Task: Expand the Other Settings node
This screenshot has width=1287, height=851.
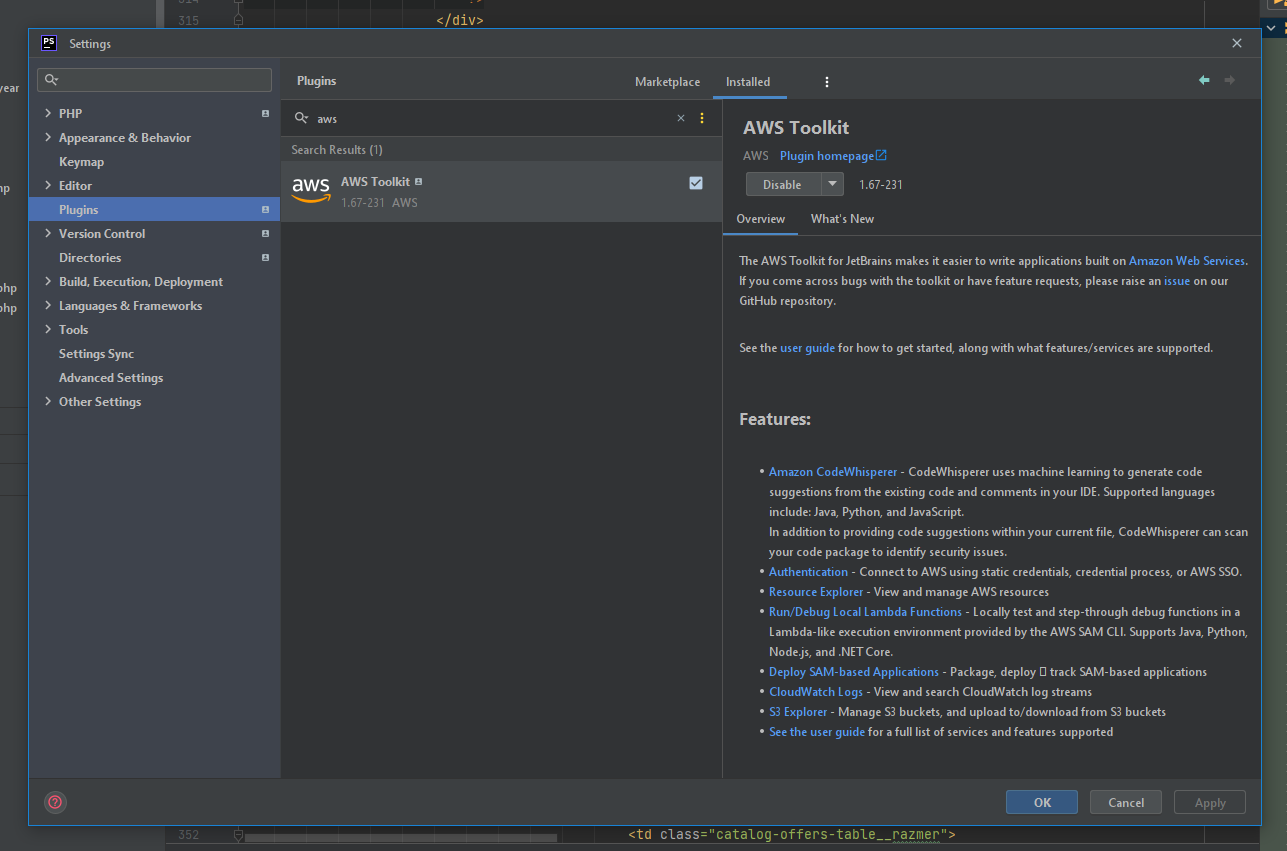Action: [48, 402]
